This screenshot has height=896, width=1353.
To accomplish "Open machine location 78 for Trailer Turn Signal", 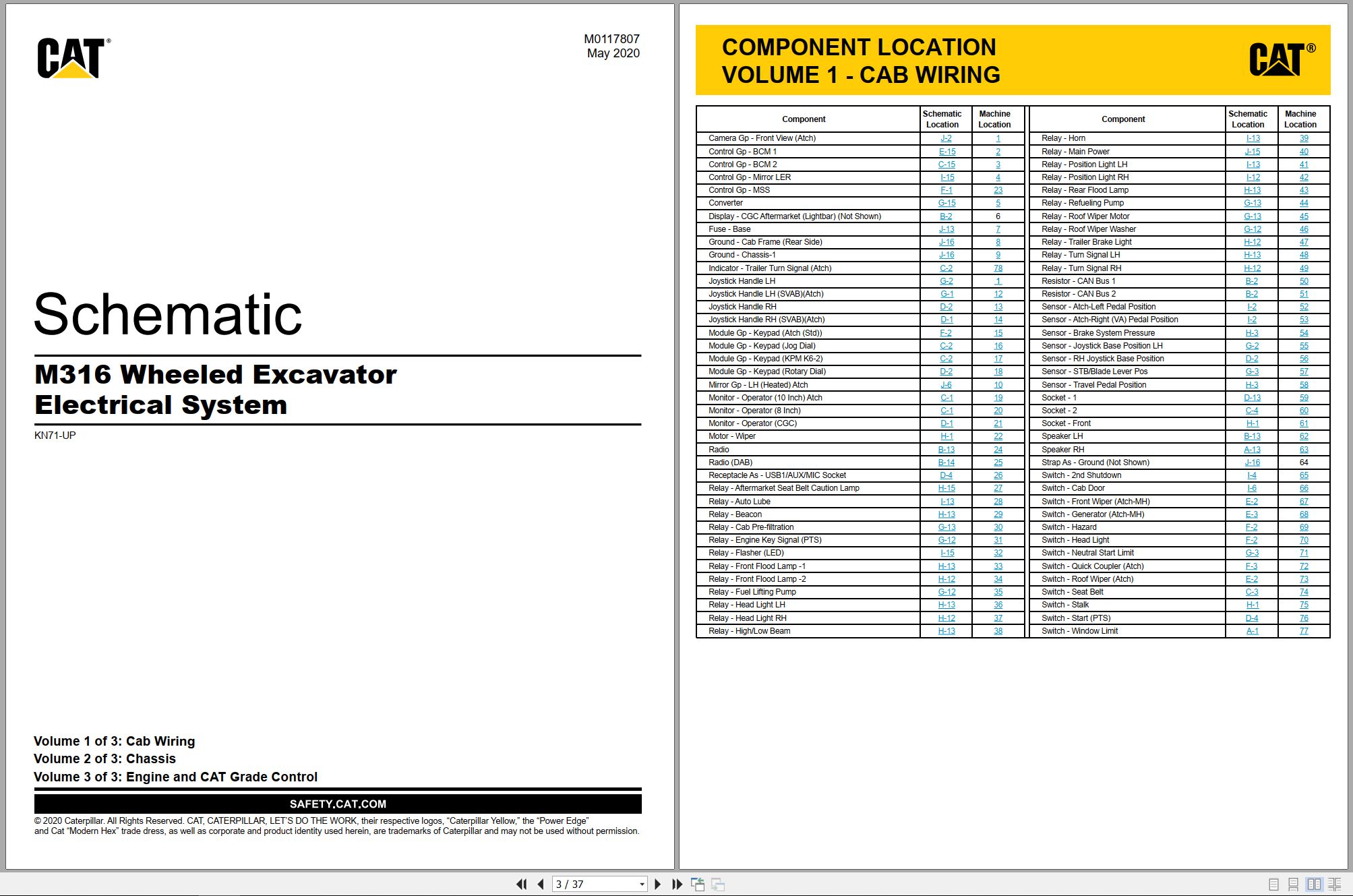I will (998, 268).
